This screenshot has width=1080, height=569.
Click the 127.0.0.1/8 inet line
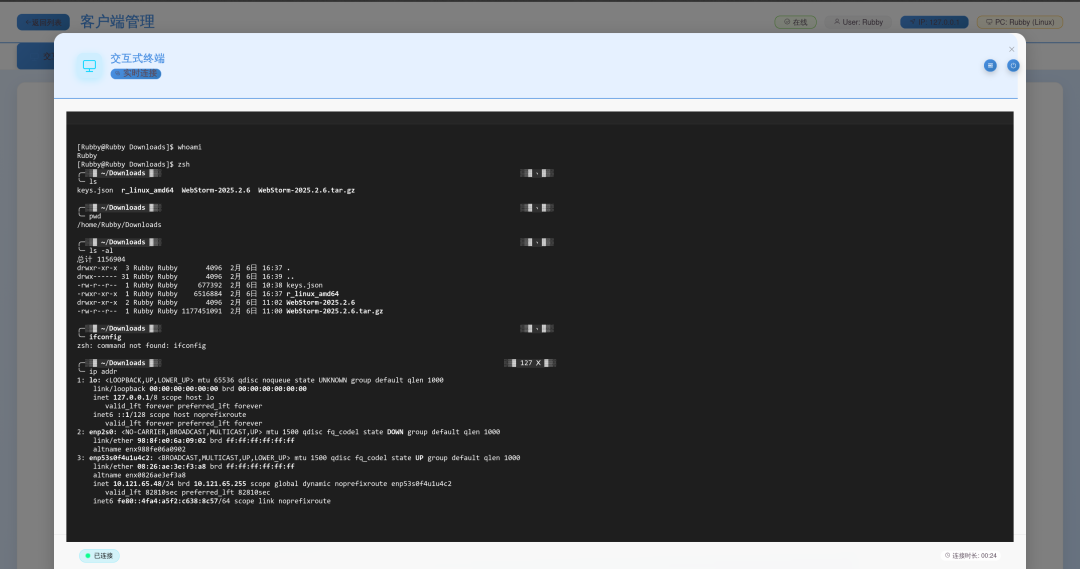[154, 397]
